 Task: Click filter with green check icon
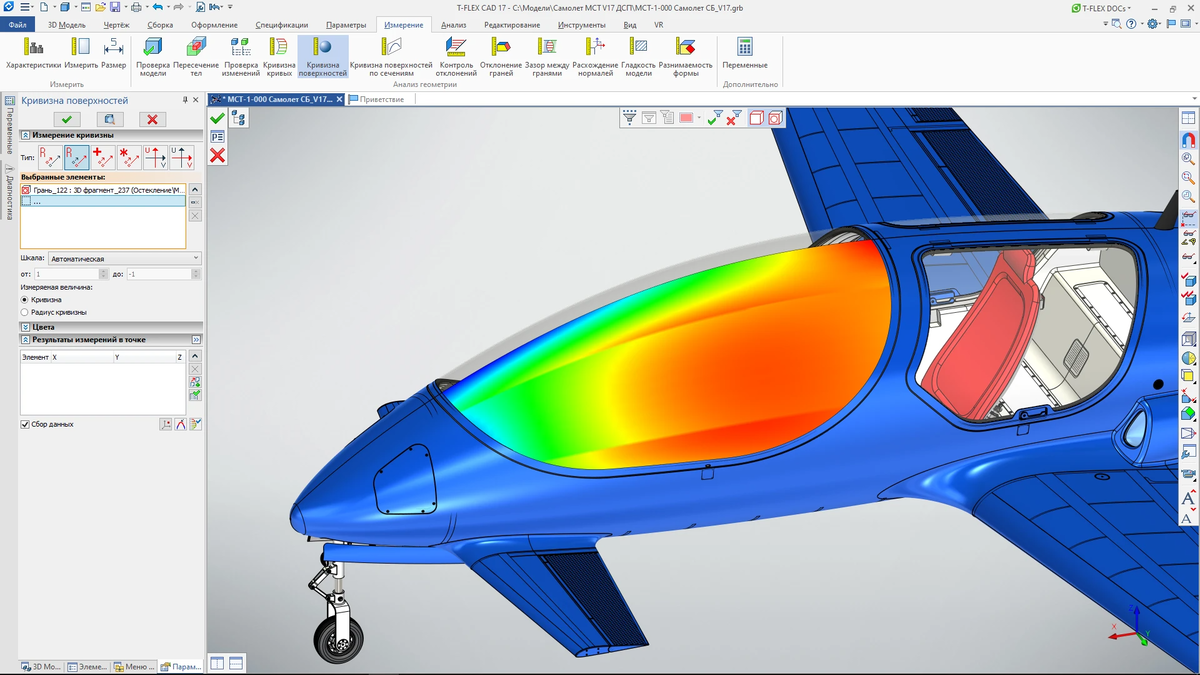tap(714, 118)
